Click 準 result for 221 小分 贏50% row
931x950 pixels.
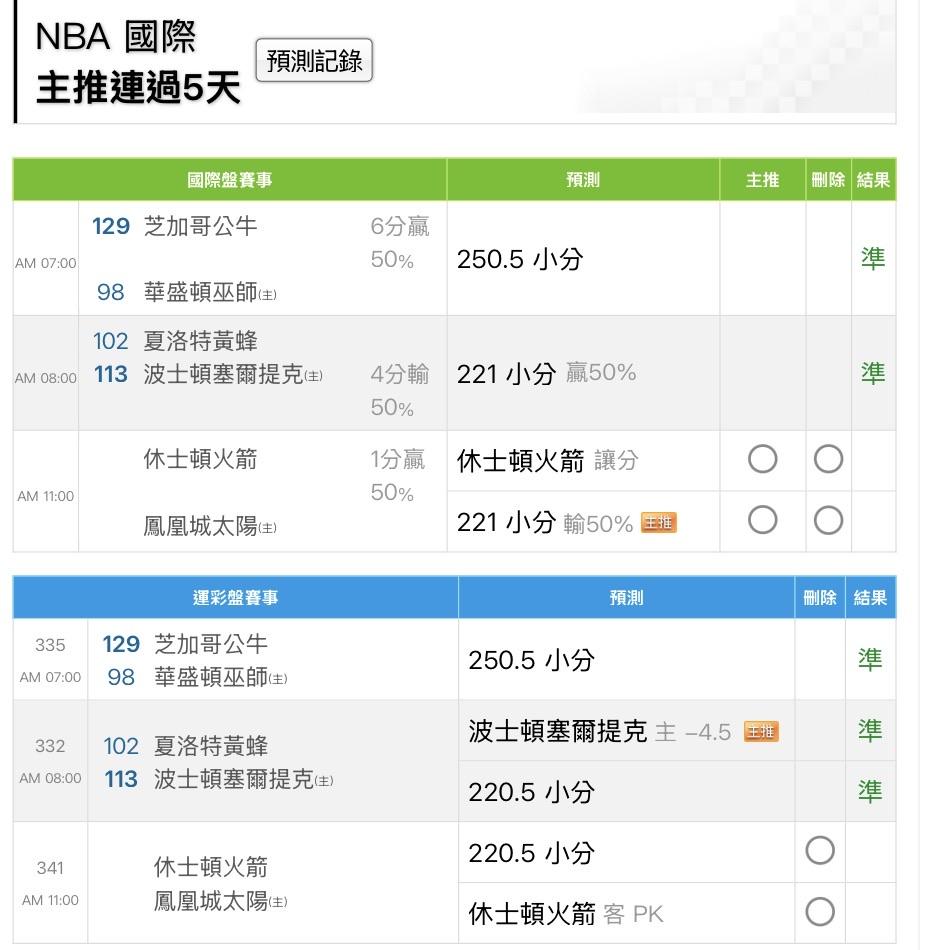[873, 373]
